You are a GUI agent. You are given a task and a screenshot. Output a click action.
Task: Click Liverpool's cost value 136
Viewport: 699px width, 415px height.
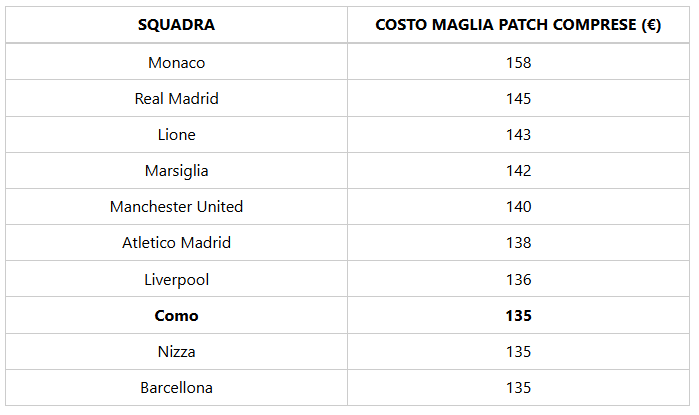518,279
